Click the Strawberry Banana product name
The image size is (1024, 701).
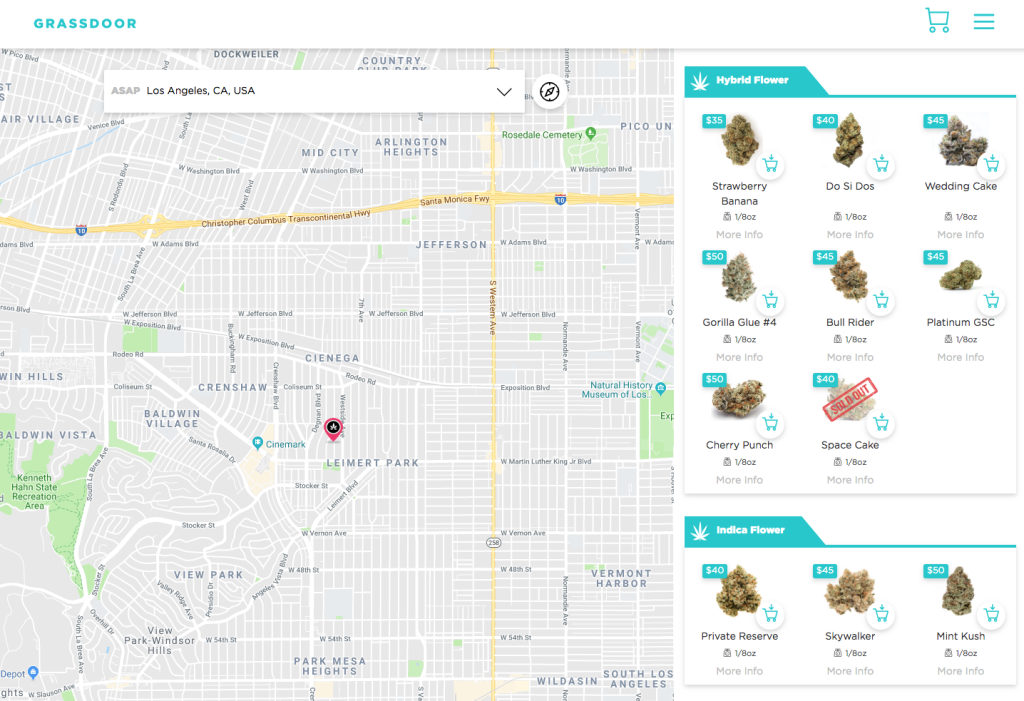click(x=739, y=193)
